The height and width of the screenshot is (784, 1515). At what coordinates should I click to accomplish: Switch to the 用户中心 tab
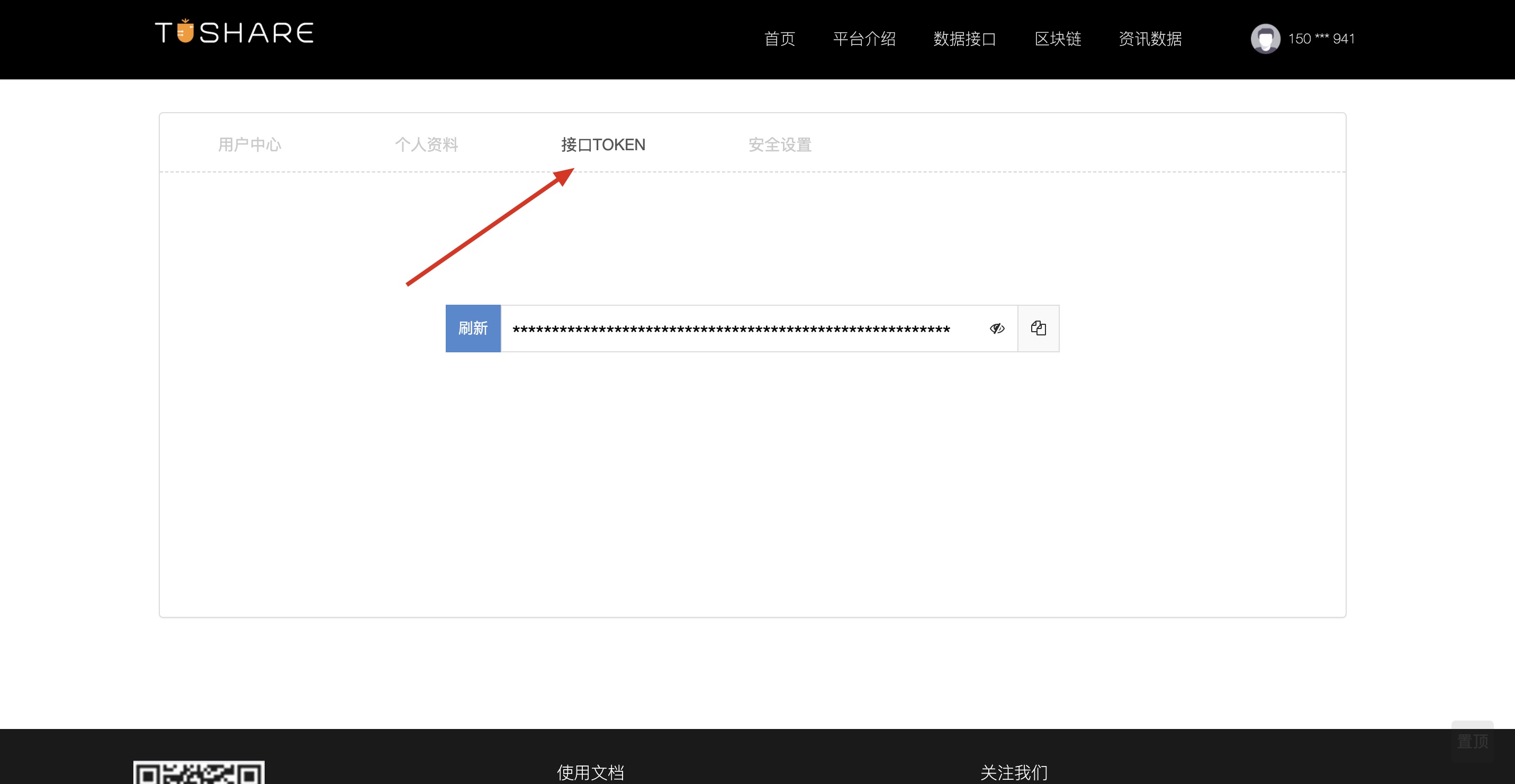pyautogui.click(x=249, y=144)
